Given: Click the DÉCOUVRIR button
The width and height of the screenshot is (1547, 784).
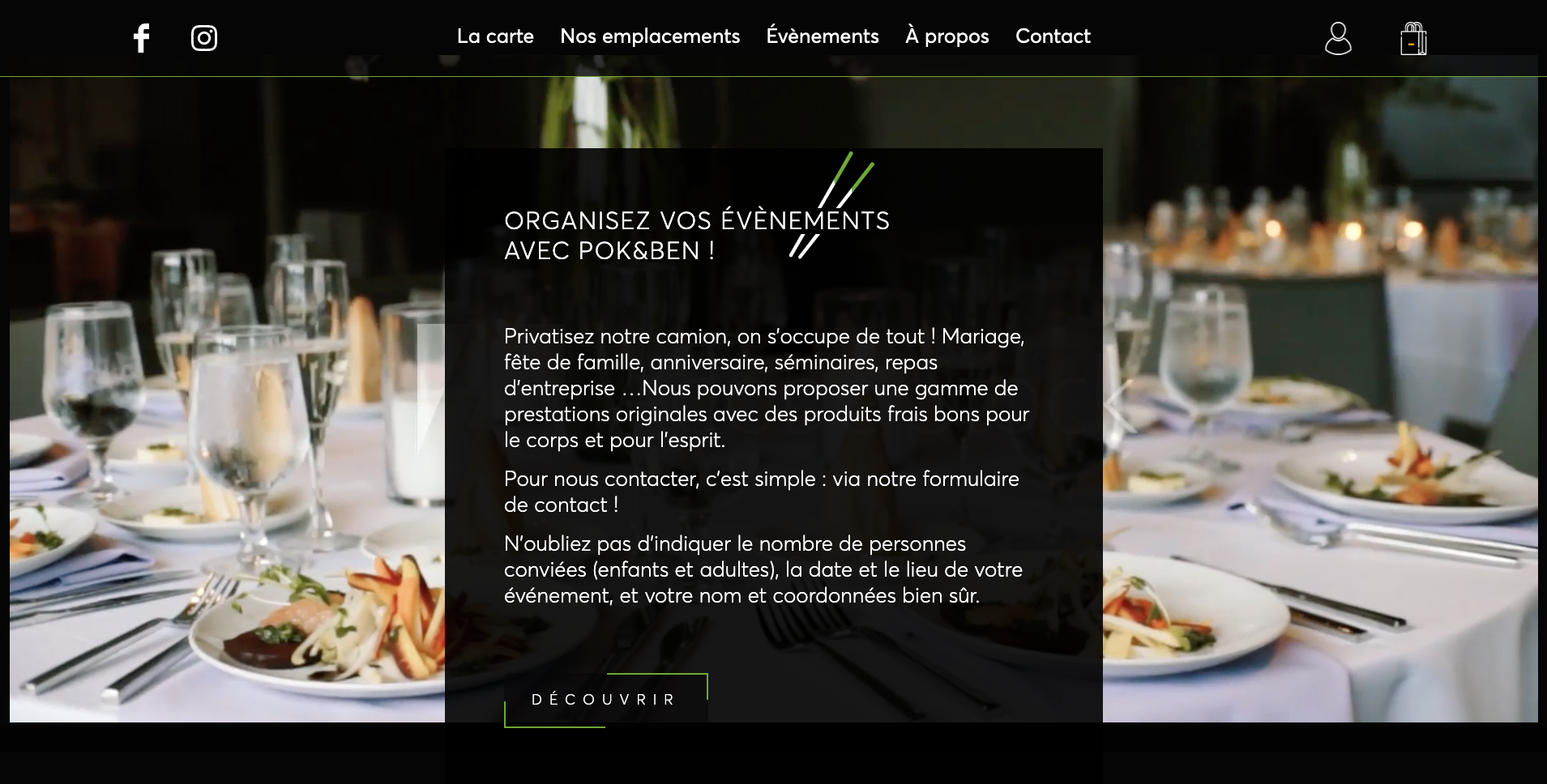Looking at the screenshot, I should 605,700.
